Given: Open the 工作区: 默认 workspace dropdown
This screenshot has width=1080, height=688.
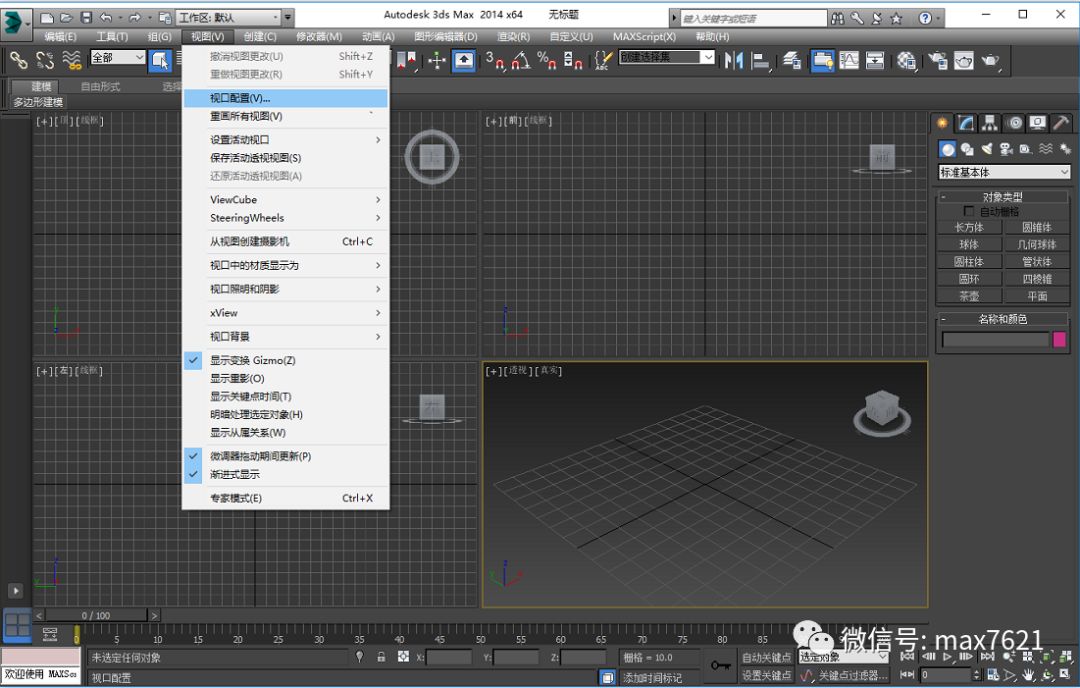Looking at the screenshot, I should (x=229, y=17).
